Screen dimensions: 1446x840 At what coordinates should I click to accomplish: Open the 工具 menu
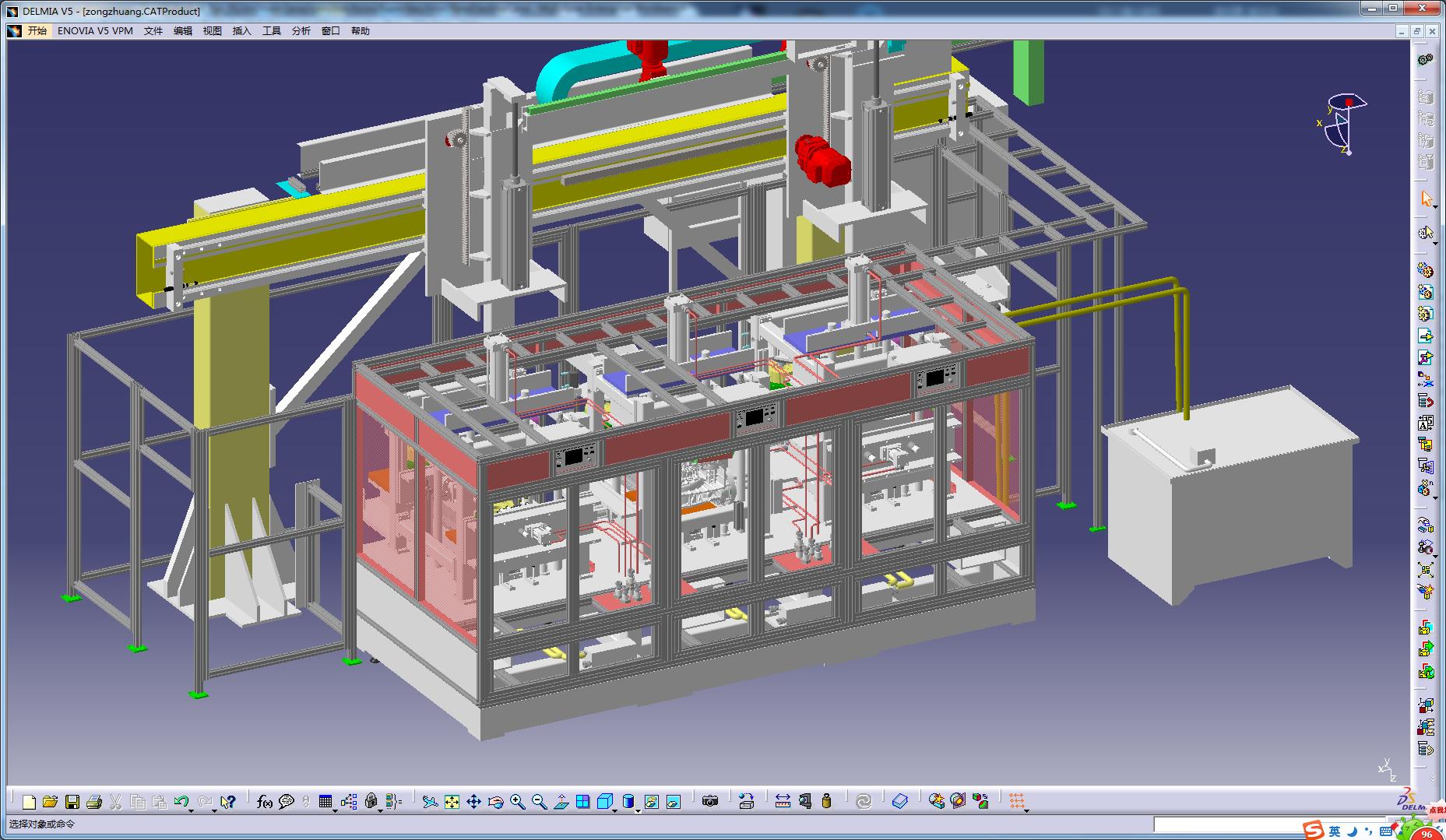tap(271, 31)
